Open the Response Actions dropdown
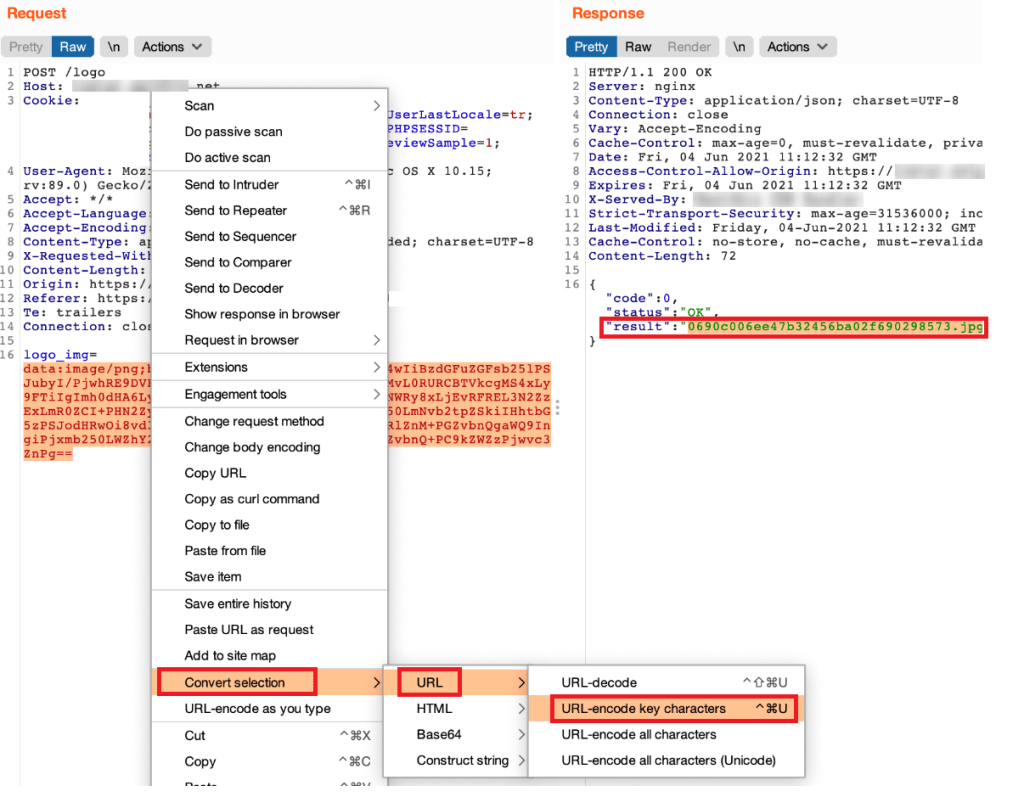 tap(798, 47)
